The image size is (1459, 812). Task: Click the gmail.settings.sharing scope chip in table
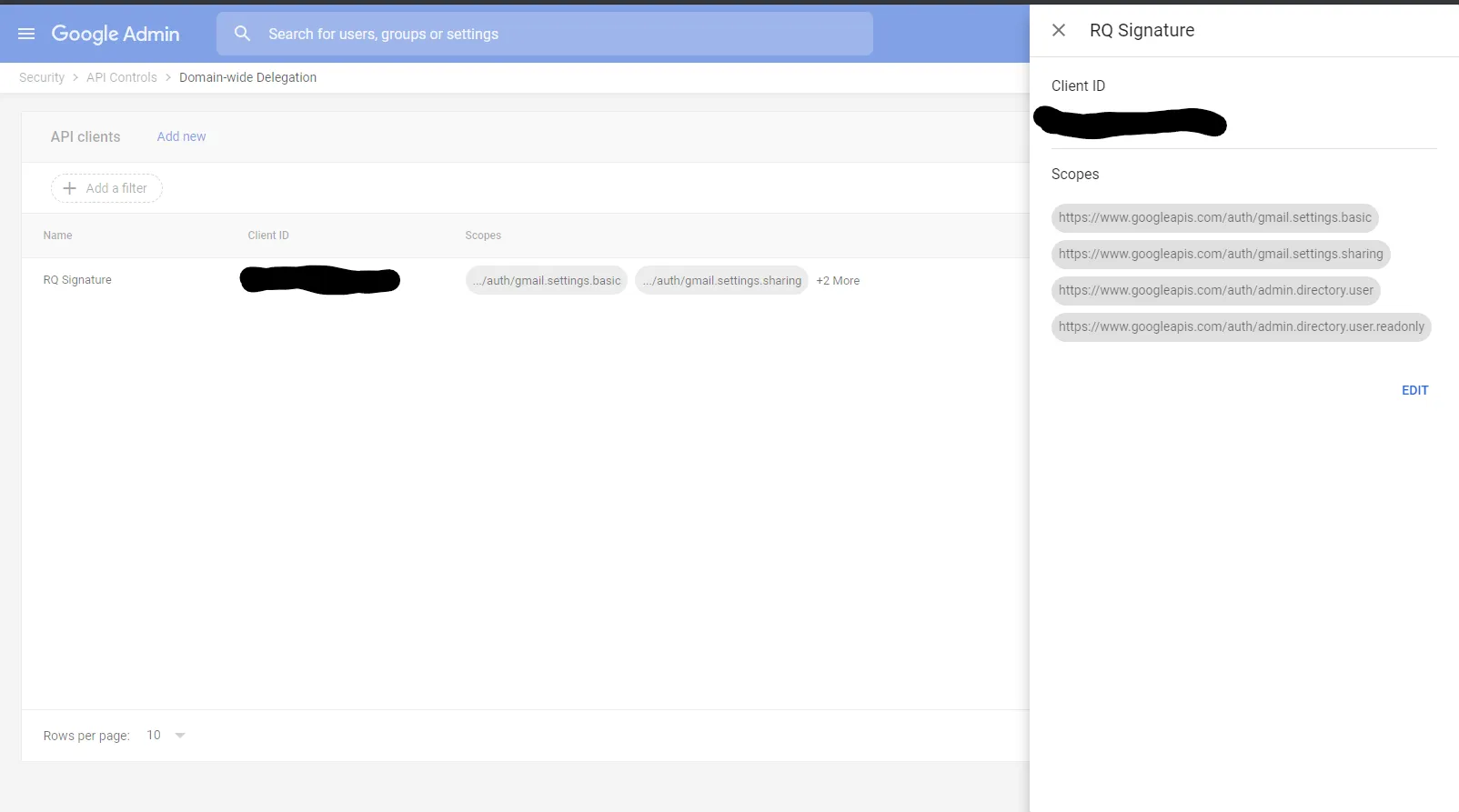coord(721,280)
